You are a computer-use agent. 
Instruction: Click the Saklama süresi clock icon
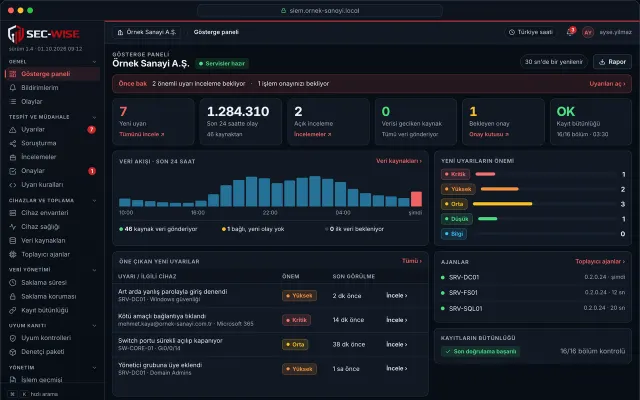(13, 282)
